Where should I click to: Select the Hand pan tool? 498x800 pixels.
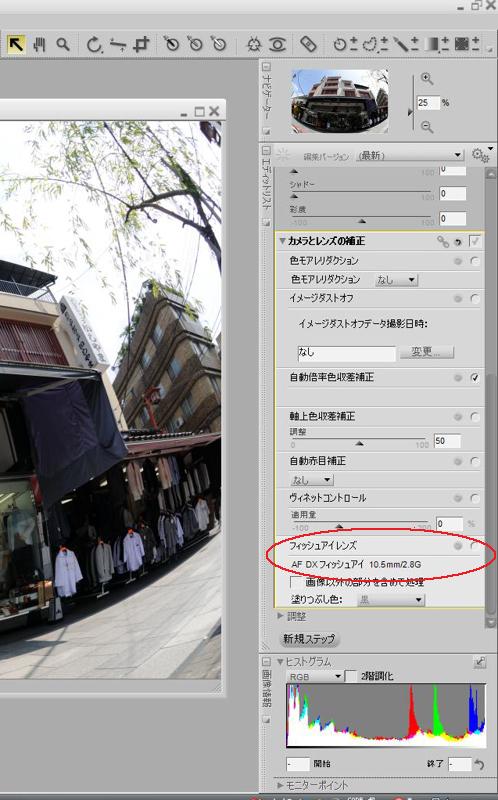tap(39, 44)
